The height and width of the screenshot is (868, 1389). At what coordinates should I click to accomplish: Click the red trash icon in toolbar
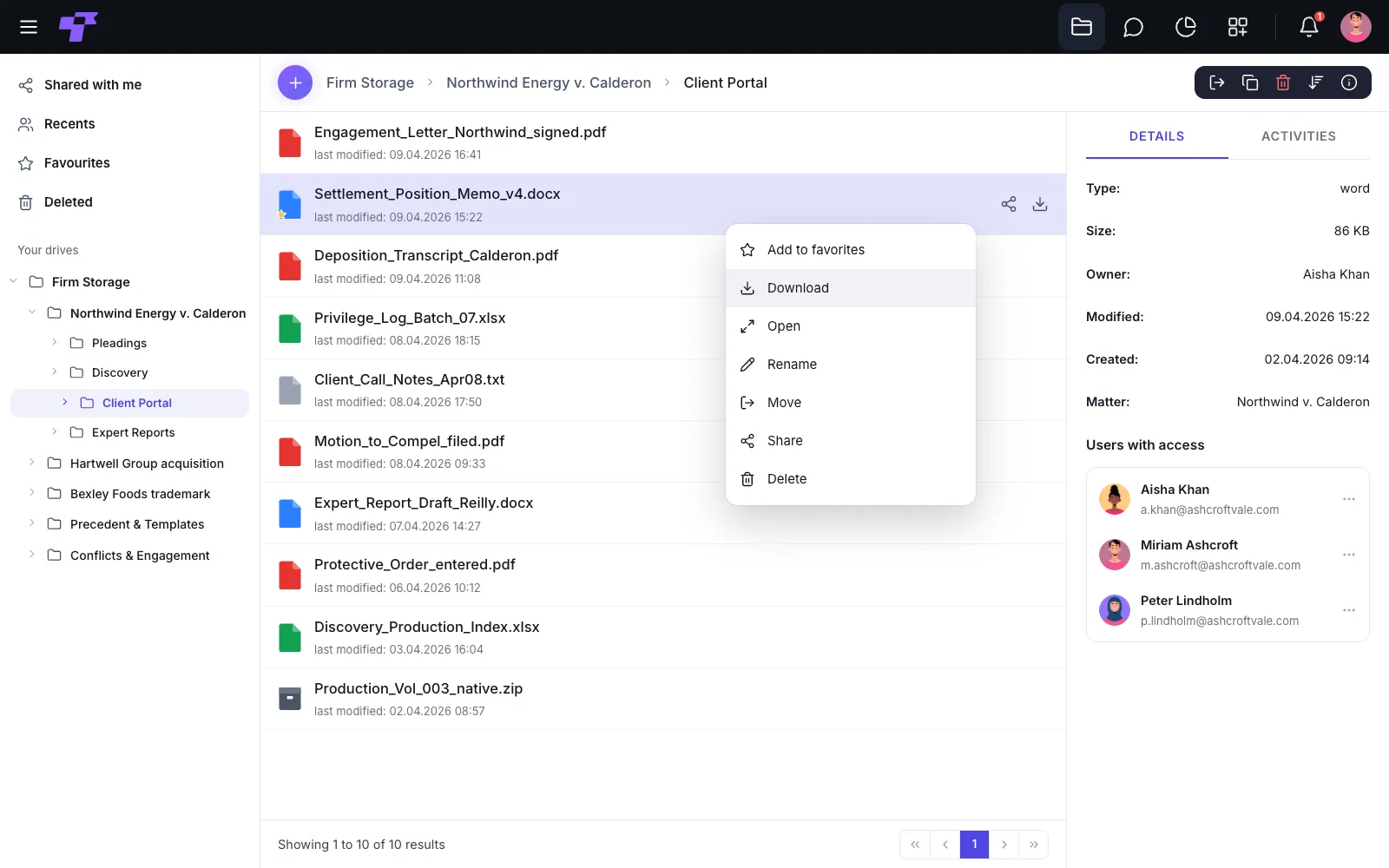coord(1283,82)
